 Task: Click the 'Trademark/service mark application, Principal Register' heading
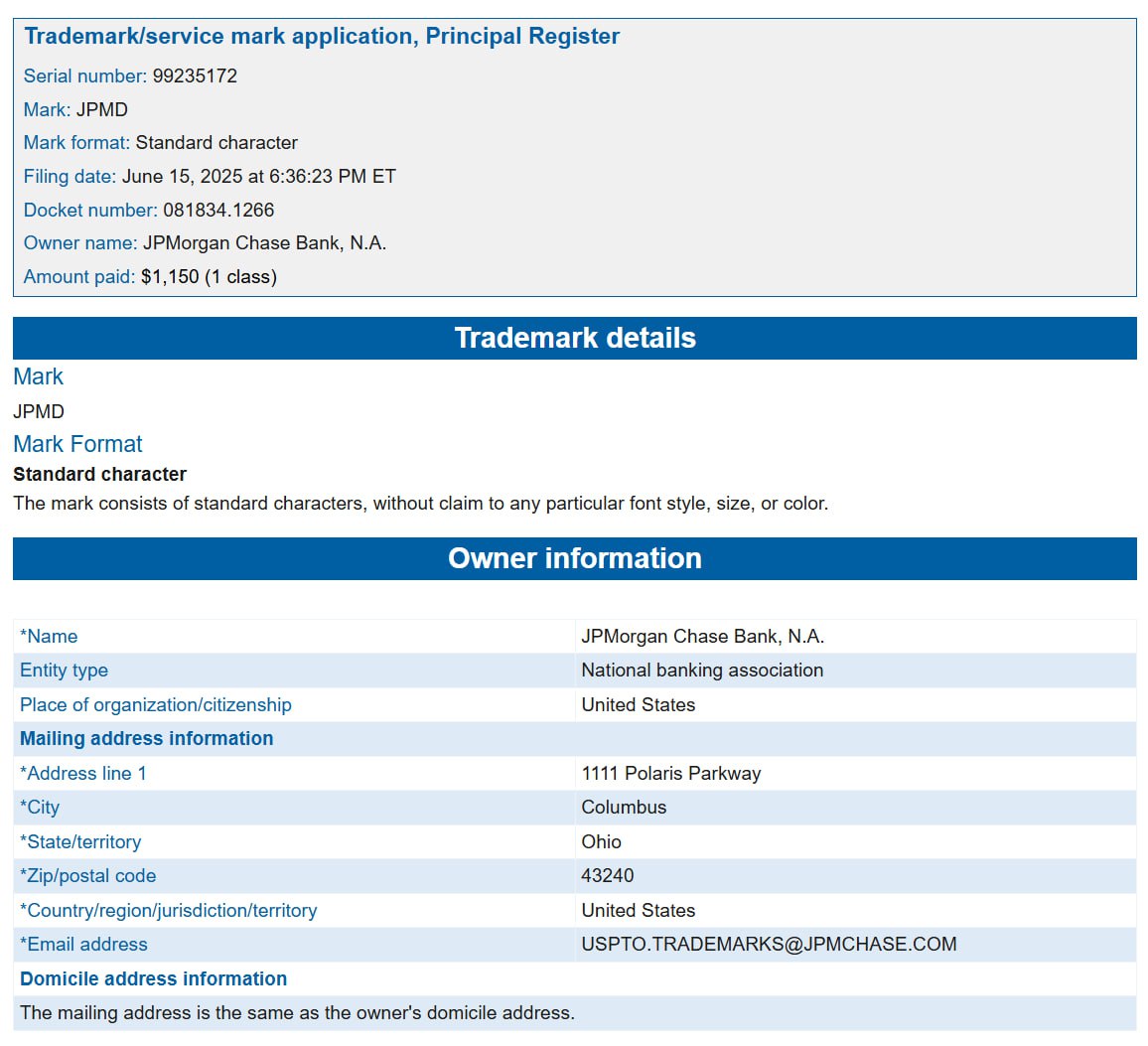322,36
